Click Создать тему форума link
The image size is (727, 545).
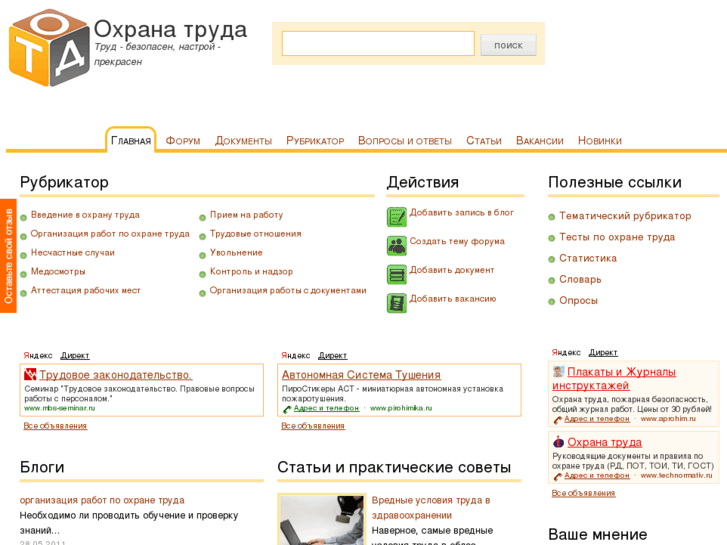click(x=457, y=241)
